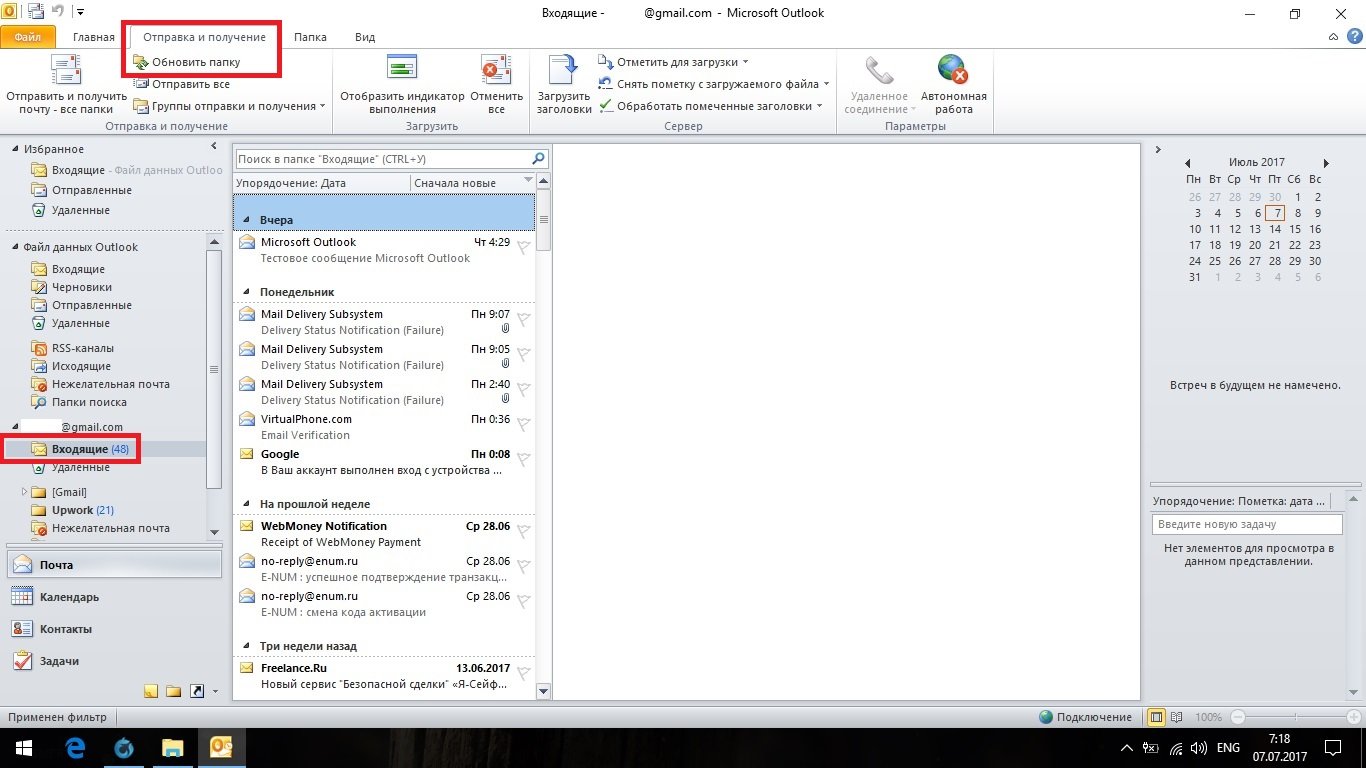Open the 'Отметить для загрузки' dropdown

coord(674,62)
